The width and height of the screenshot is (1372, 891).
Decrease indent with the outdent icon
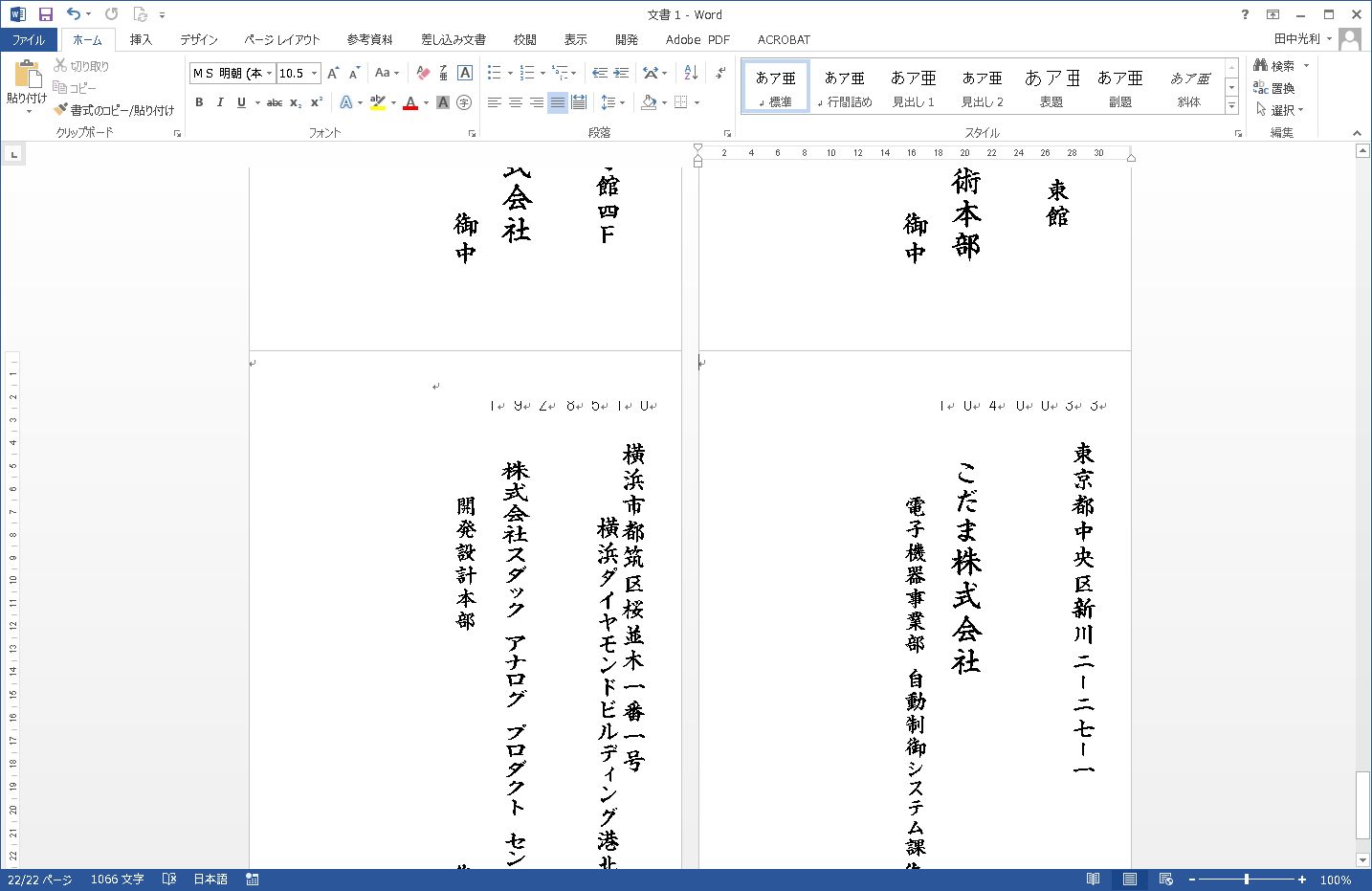[600, 73]
